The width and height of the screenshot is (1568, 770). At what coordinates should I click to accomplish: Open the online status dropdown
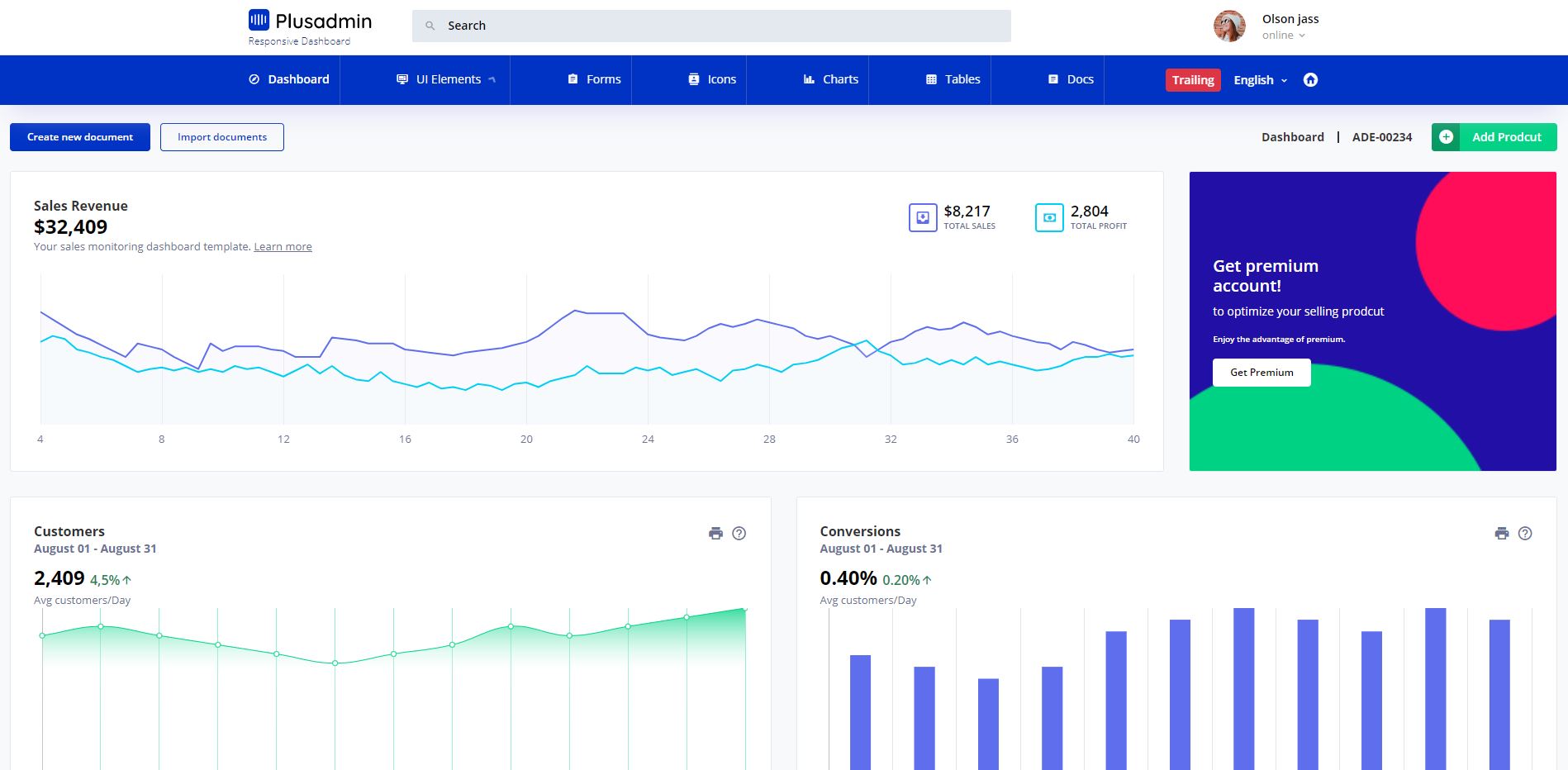1283,36
